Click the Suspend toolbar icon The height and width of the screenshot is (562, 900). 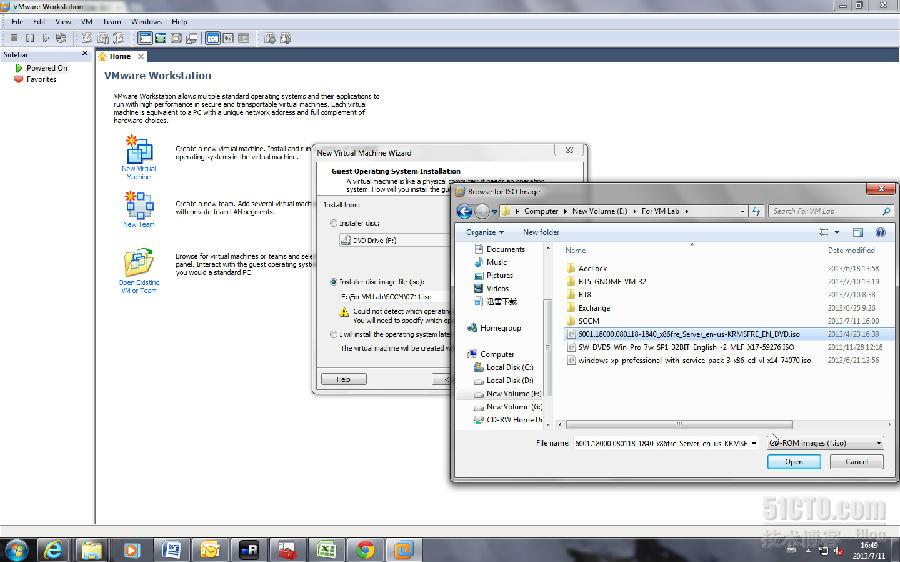pos(30,38)
